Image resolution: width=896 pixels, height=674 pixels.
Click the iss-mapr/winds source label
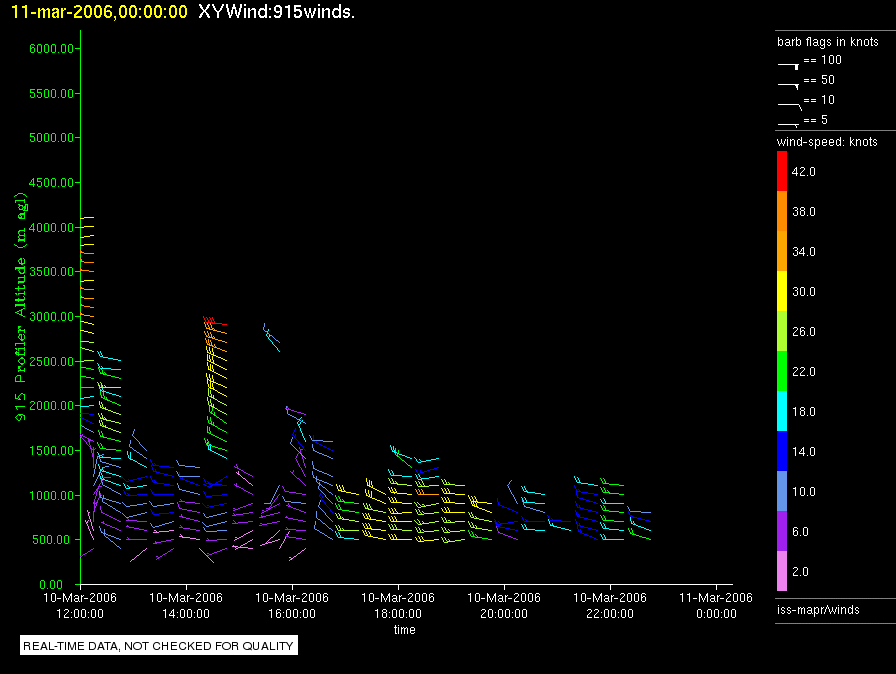(817, 609)
